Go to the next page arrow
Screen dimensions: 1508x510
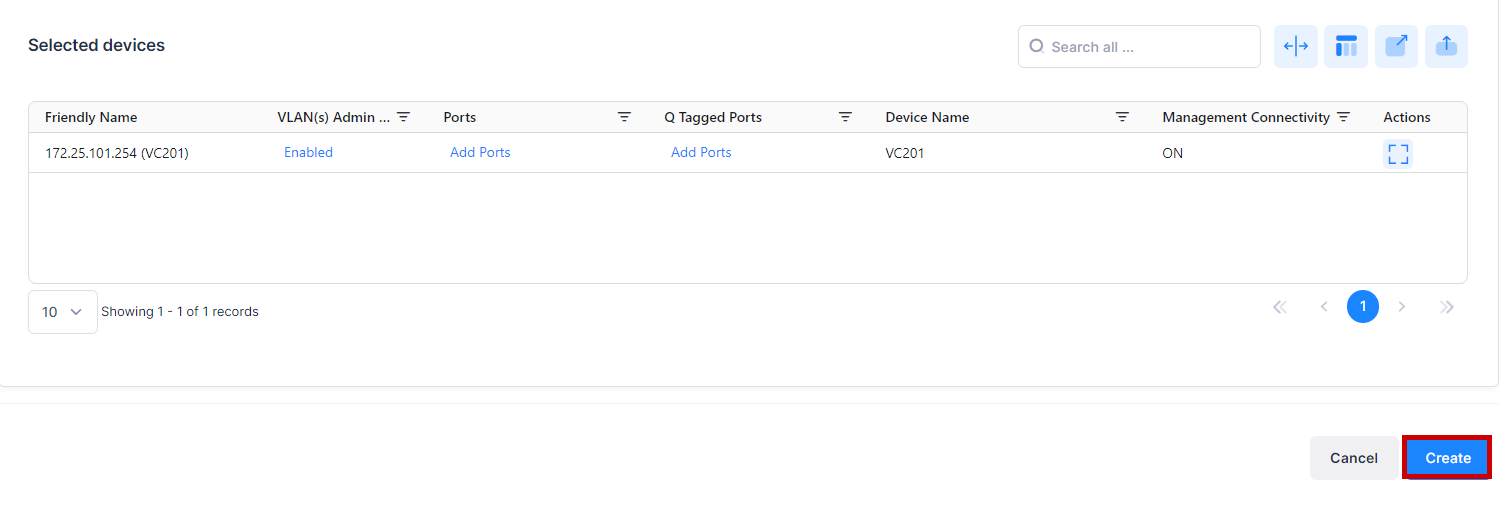[1402, 307]
